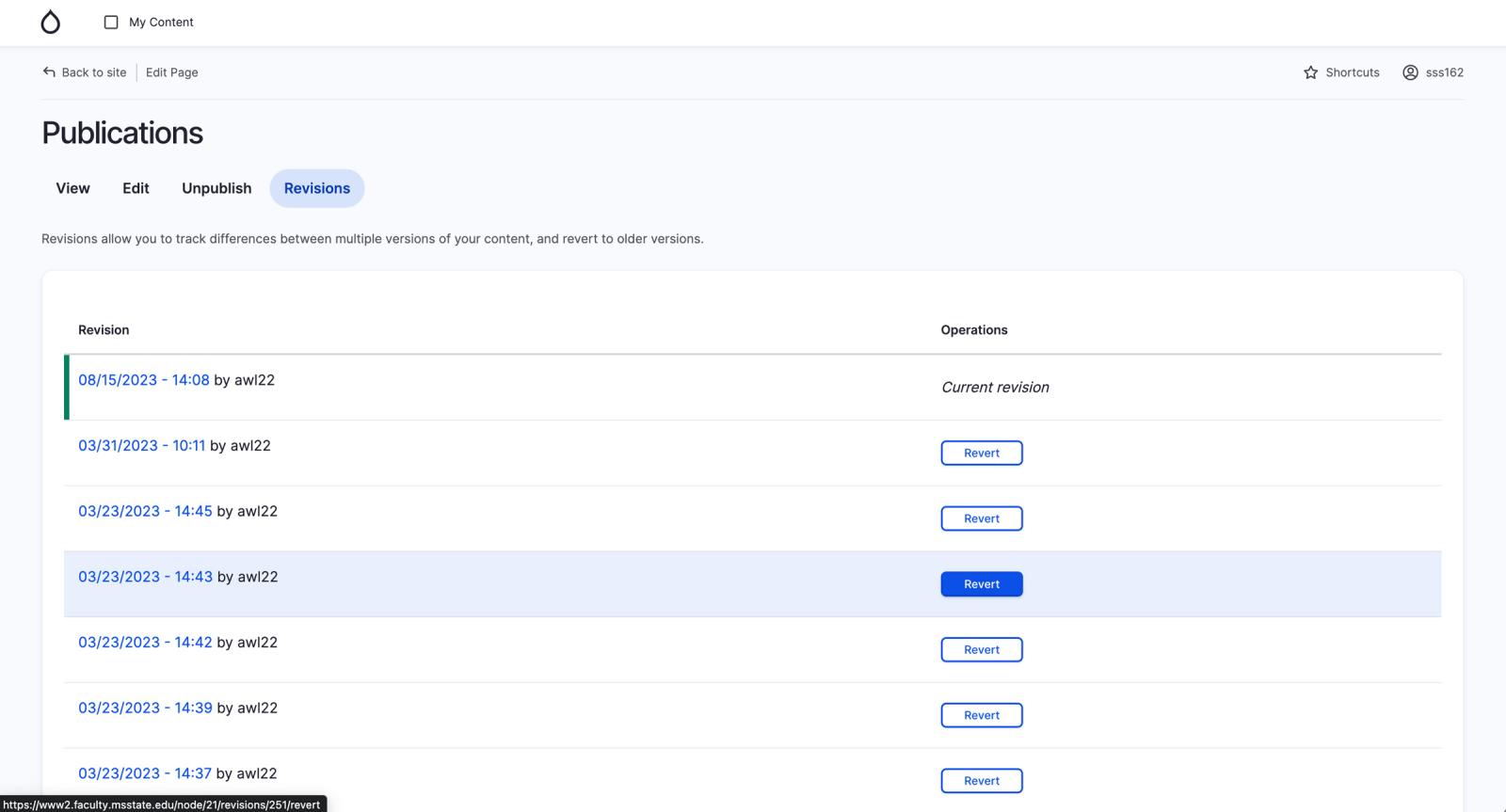Open the 03/23/2023 - 14:37 revision link

pos(144,773)
